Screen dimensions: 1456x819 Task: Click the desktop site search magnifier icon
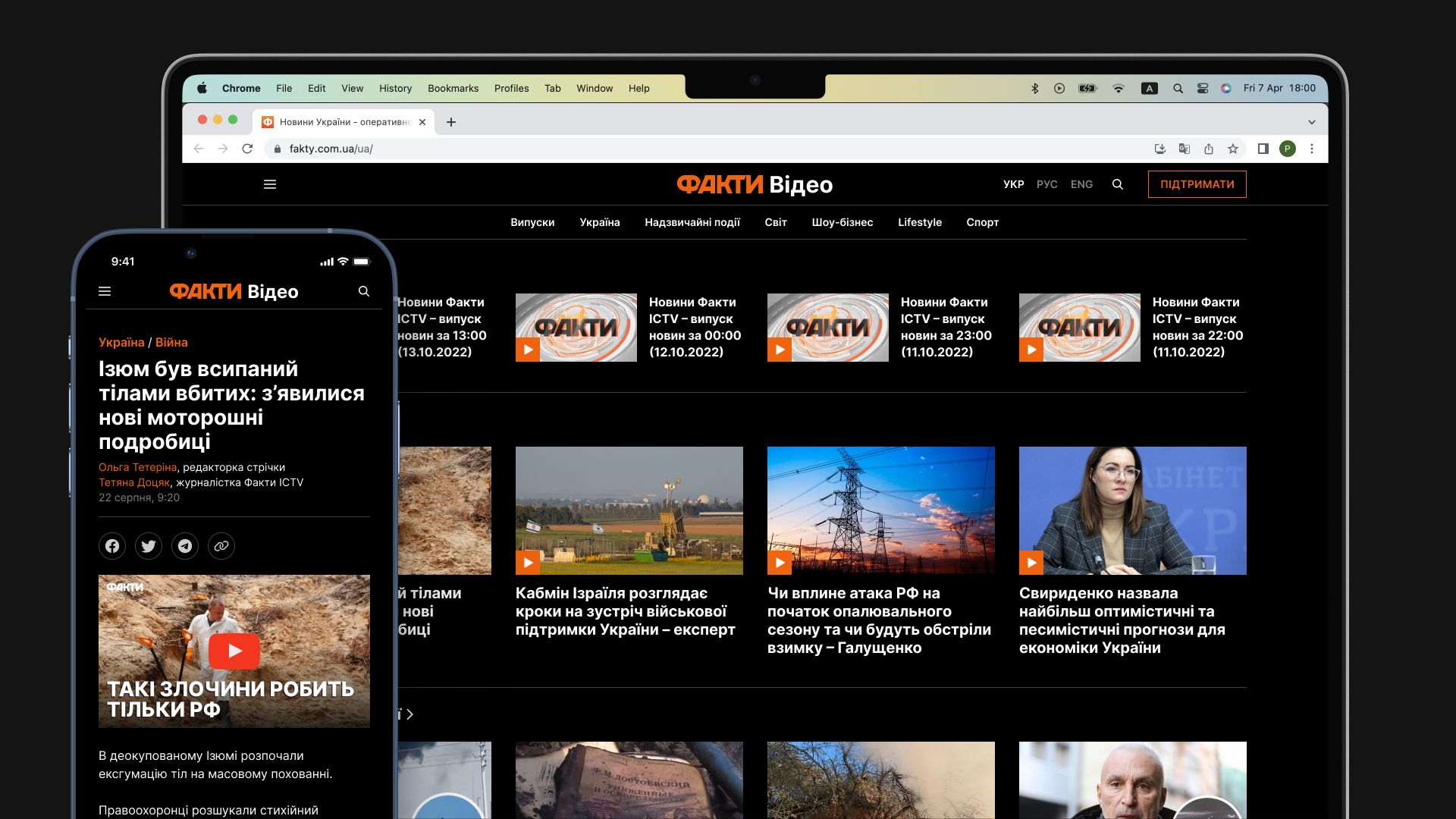pos(1117,184)
